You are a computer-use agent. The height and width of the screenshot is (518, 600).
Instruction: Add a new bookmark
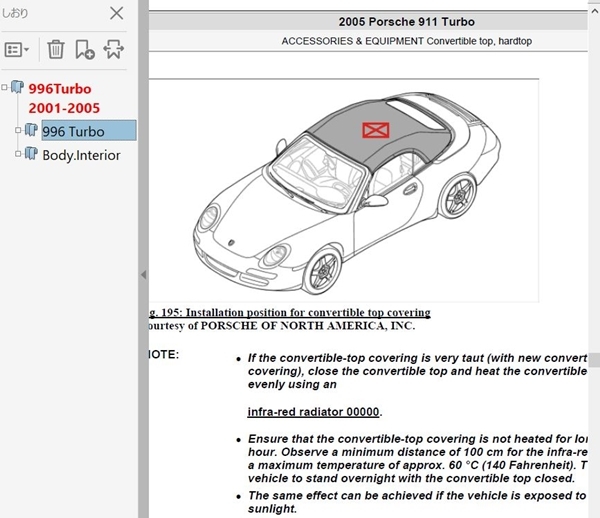point(85,49)
